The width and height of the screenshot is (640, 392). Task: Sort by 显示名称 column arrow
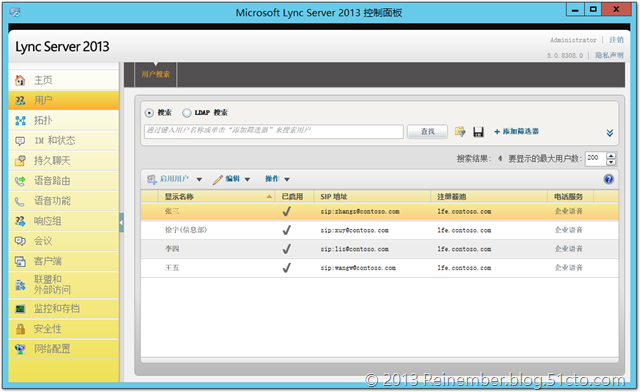269,197
